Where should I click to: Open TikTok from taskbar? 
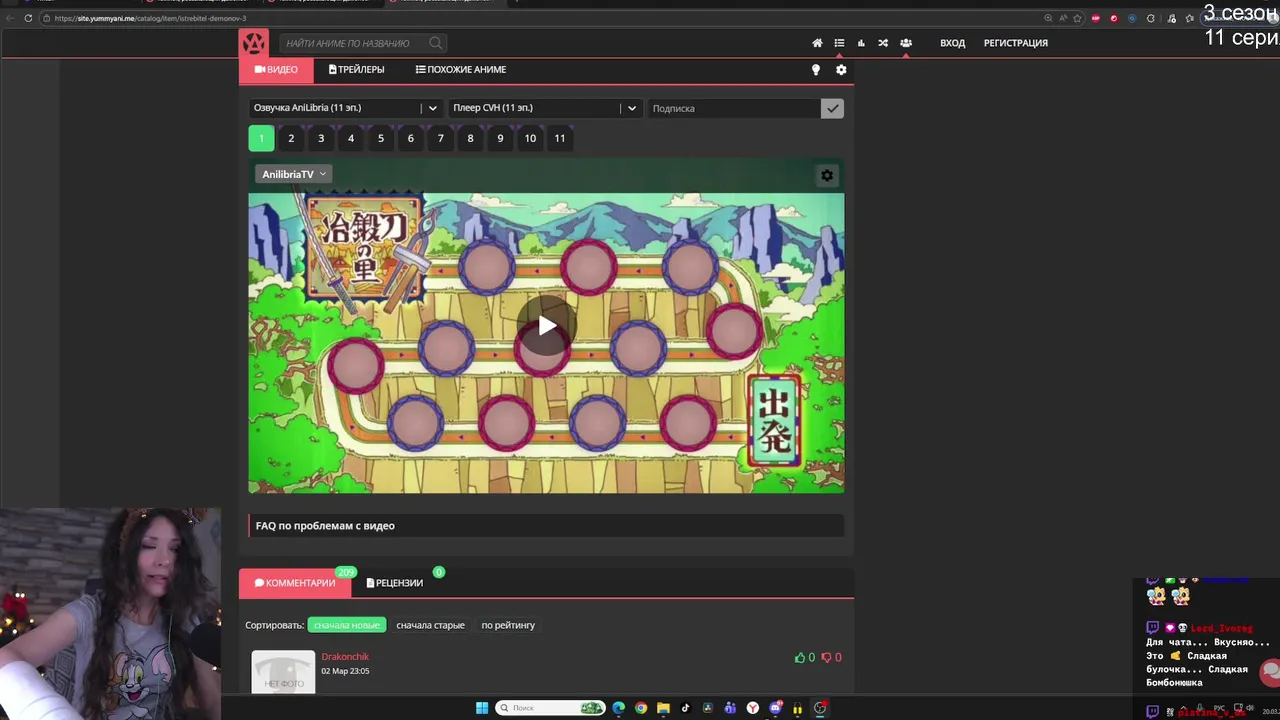tap(686, 708)
